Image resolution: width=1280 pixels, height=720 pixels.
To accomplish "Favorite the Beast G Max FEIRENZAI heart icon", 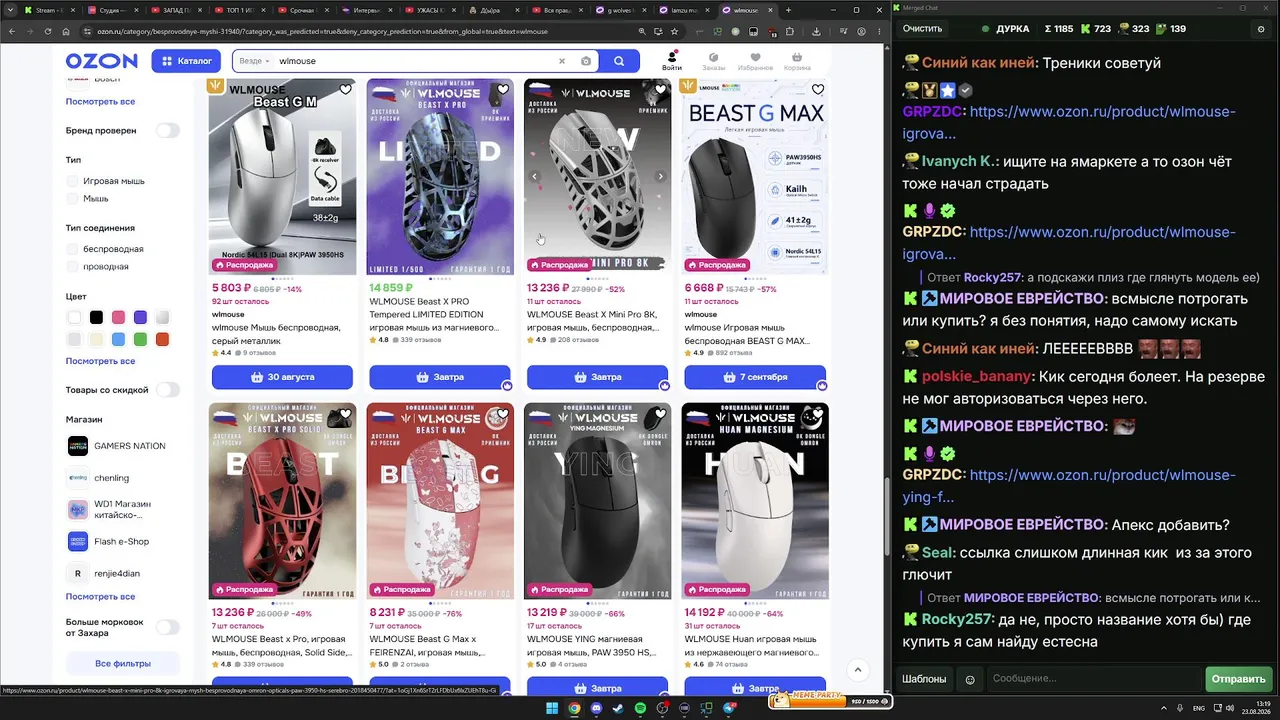I will coord(503,414).
